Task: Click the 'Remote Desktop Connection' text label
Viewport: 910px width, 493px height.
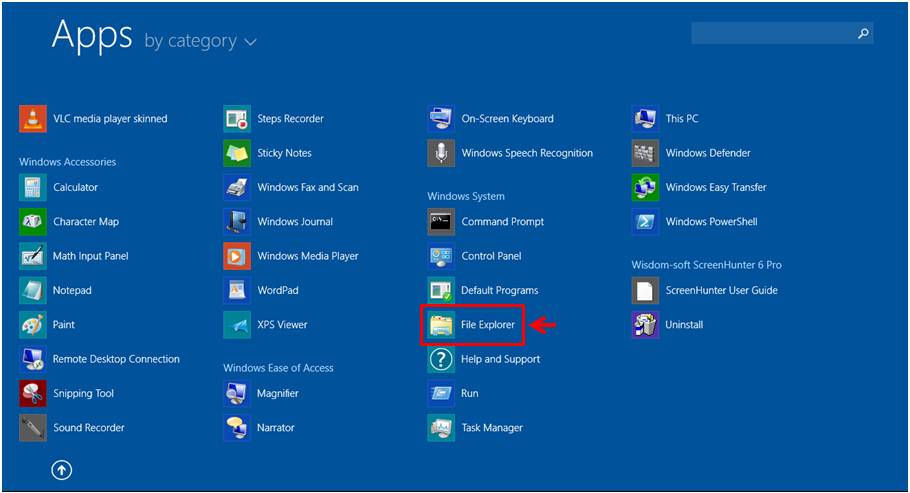Action: (116, 359)
